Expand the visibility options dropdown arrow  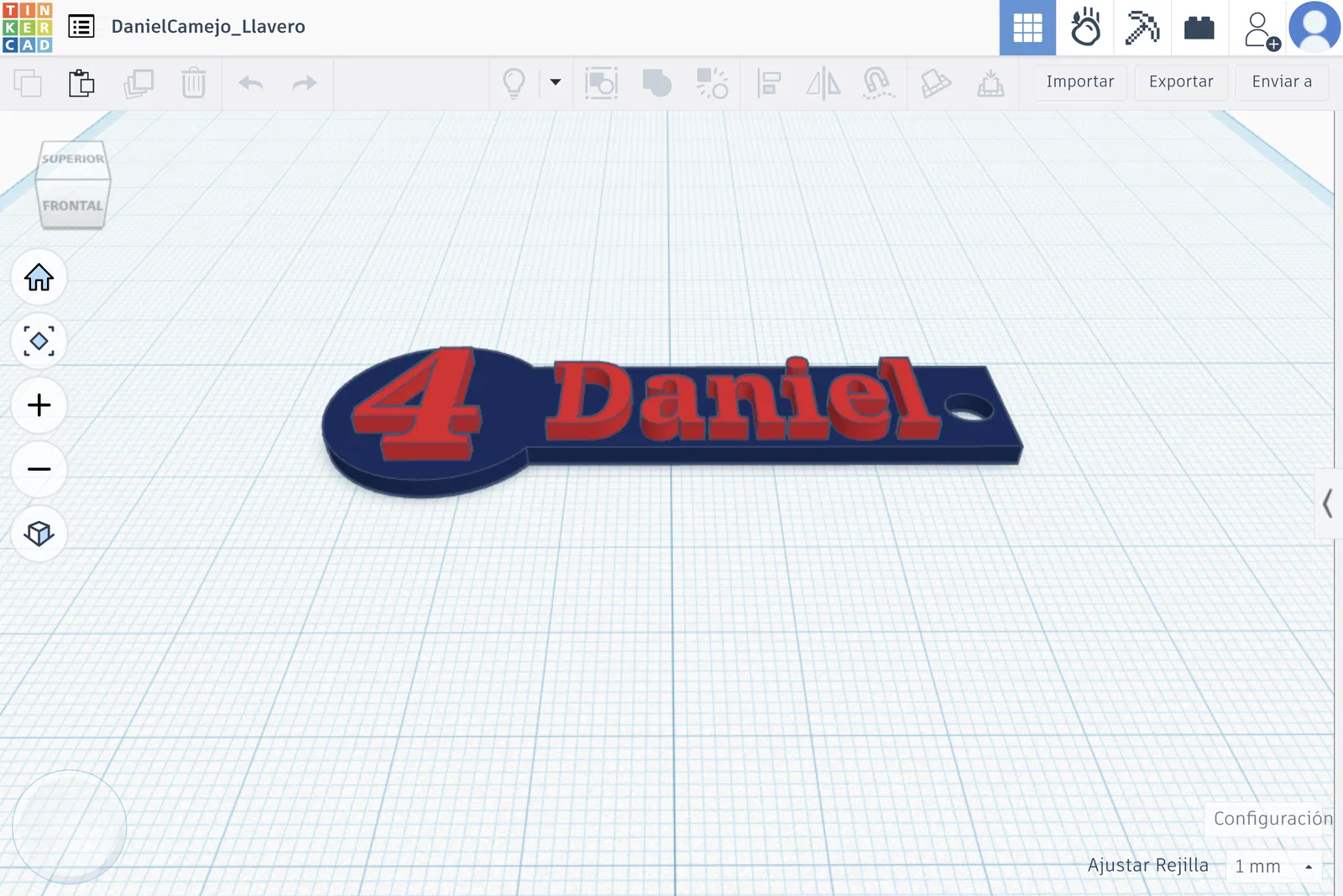point(556,82)
